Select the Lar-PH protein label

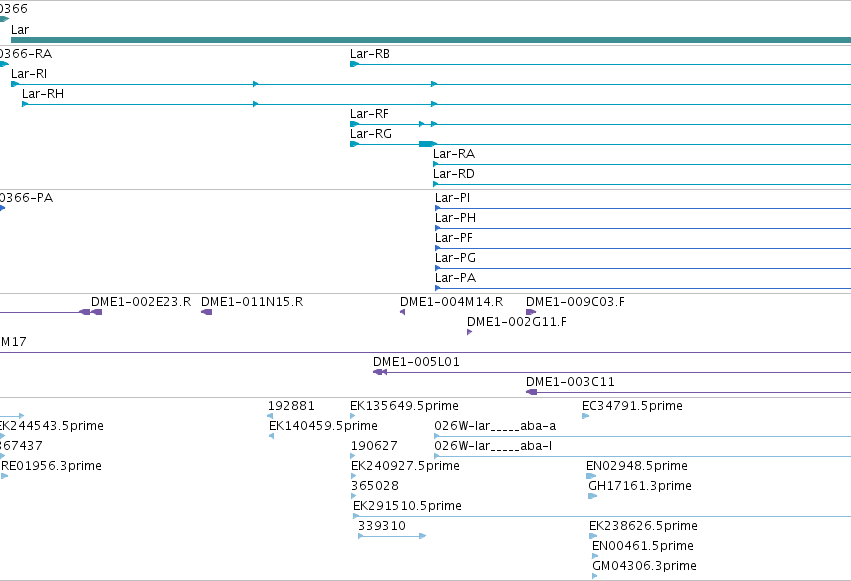click(455, 218)
